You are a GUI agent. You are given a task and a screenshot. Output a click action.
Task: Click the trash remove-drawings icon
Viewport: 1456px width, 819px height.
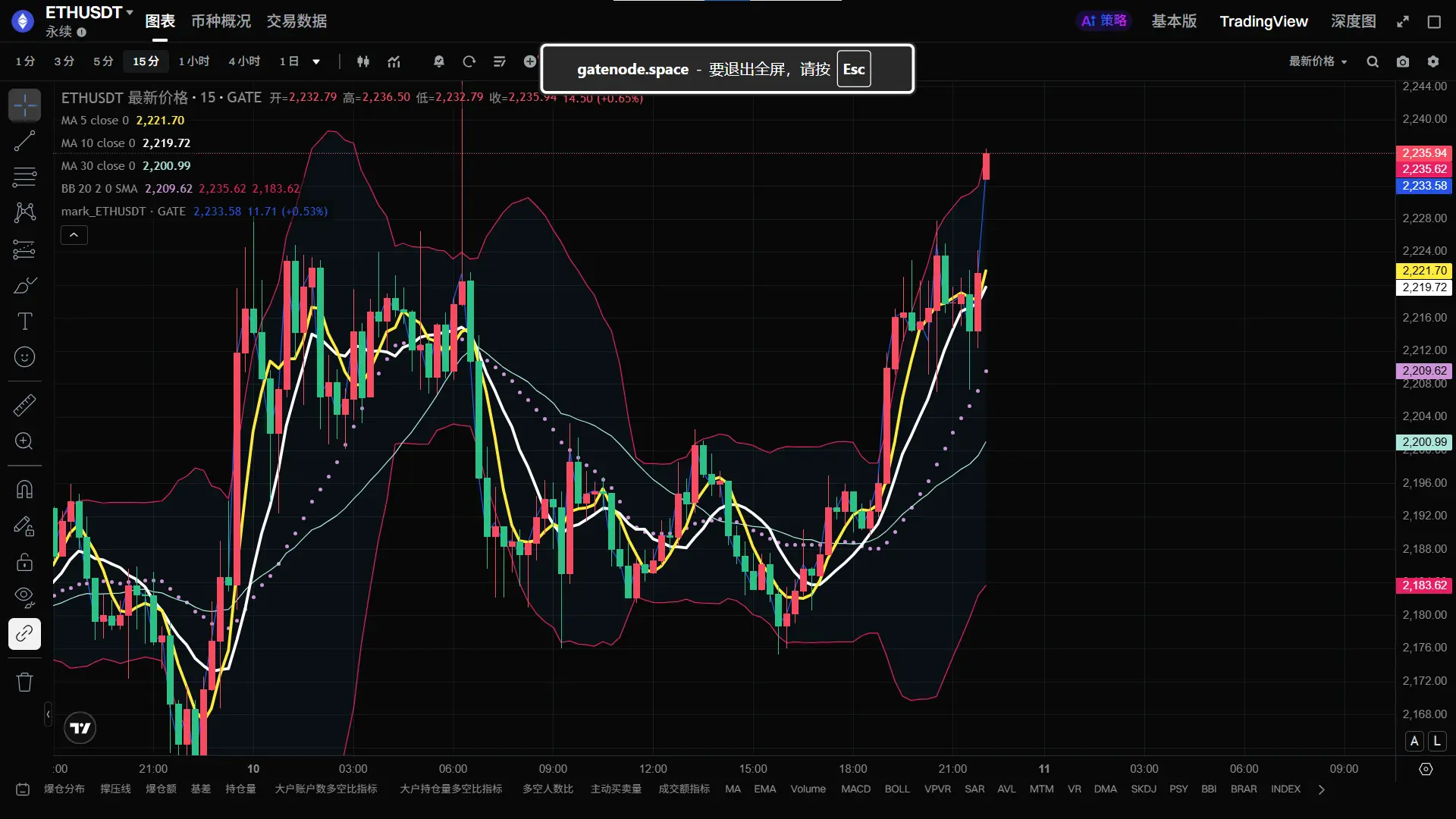(x=24, y=682)
